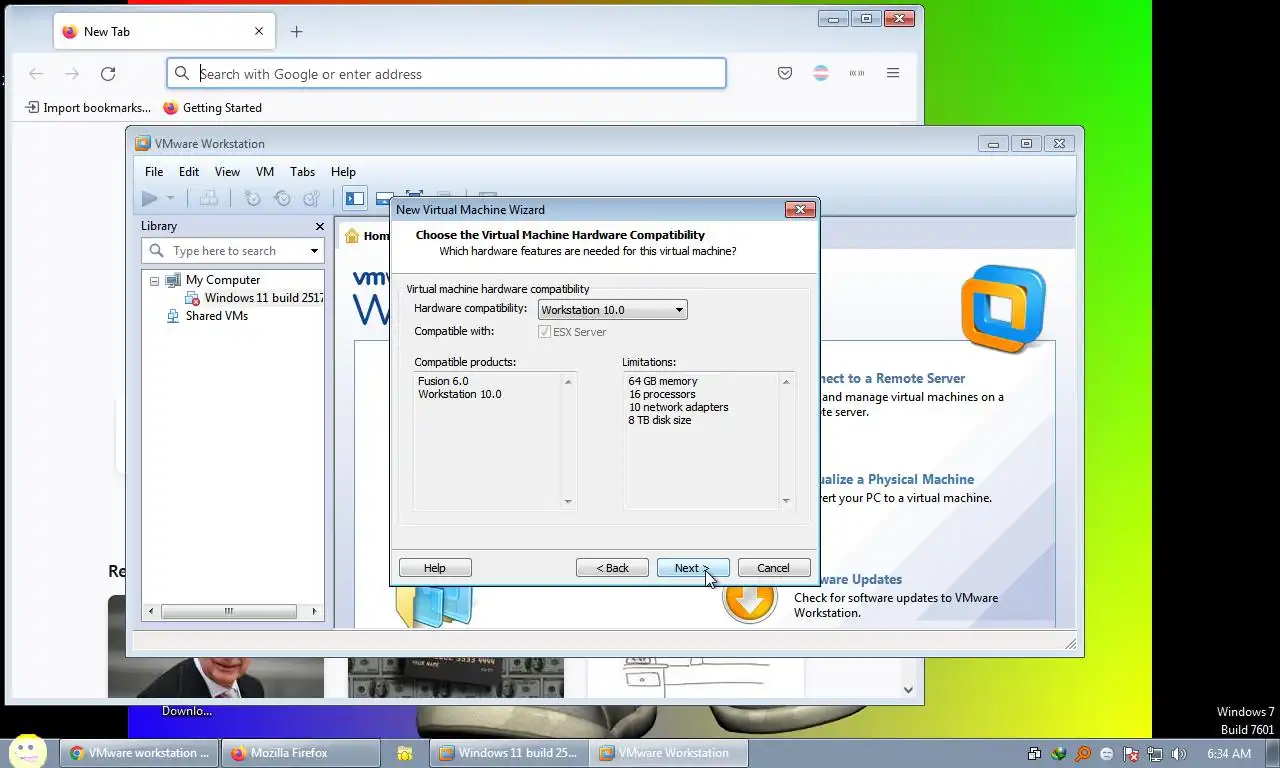Viewport: 1280px width, 768px height.
Task: Click the 64 GB memory limitation entry
Action: [x=663, y=381]
